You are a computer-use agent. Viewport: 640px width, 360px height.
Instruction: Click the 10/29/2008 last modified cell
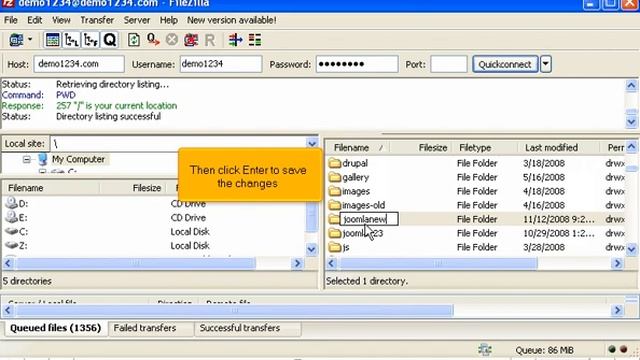(x=559, y=233)
